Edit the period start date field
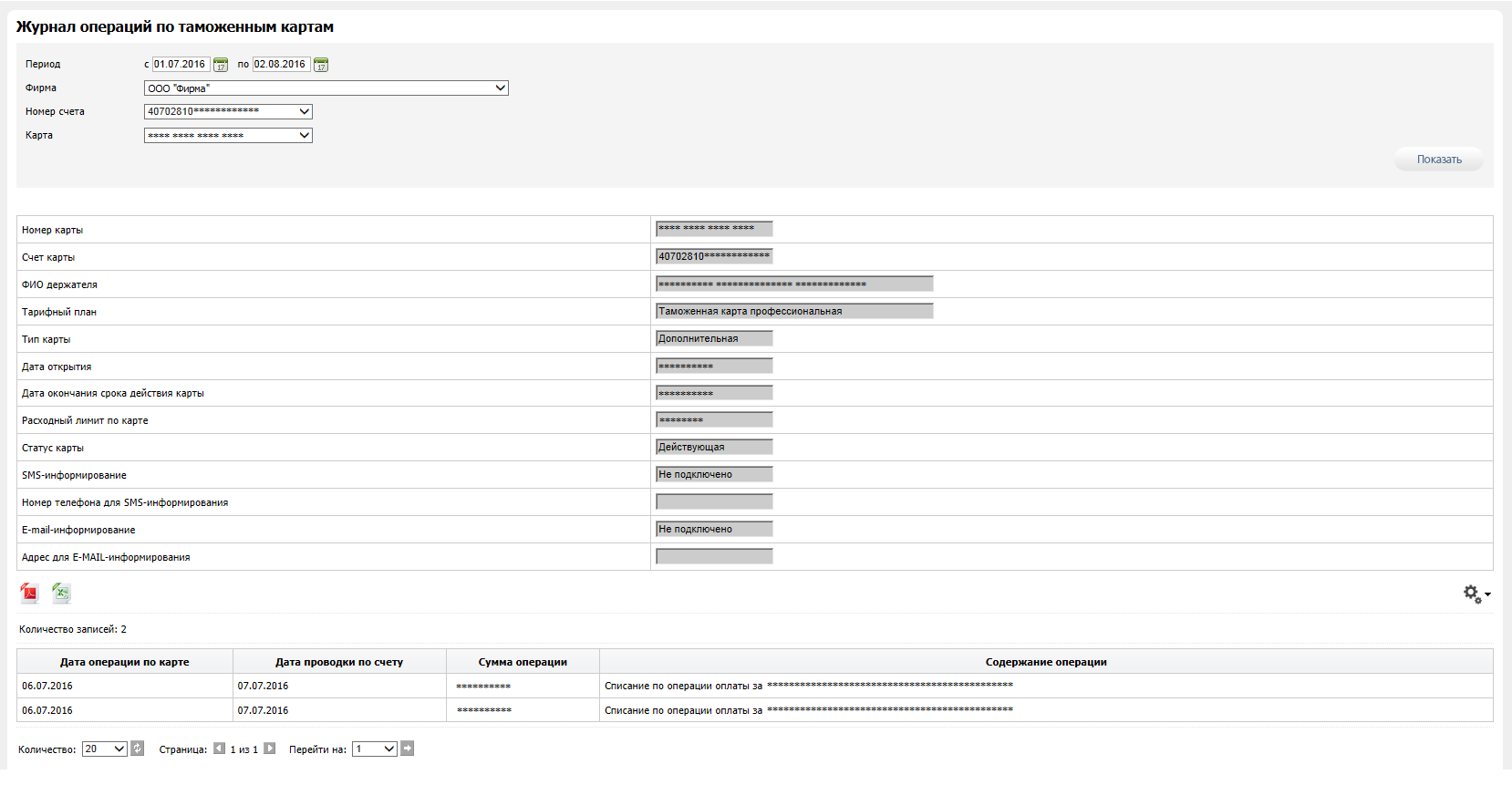The width and height of the screenshot is (1512, 785). [x=181, y=64]
